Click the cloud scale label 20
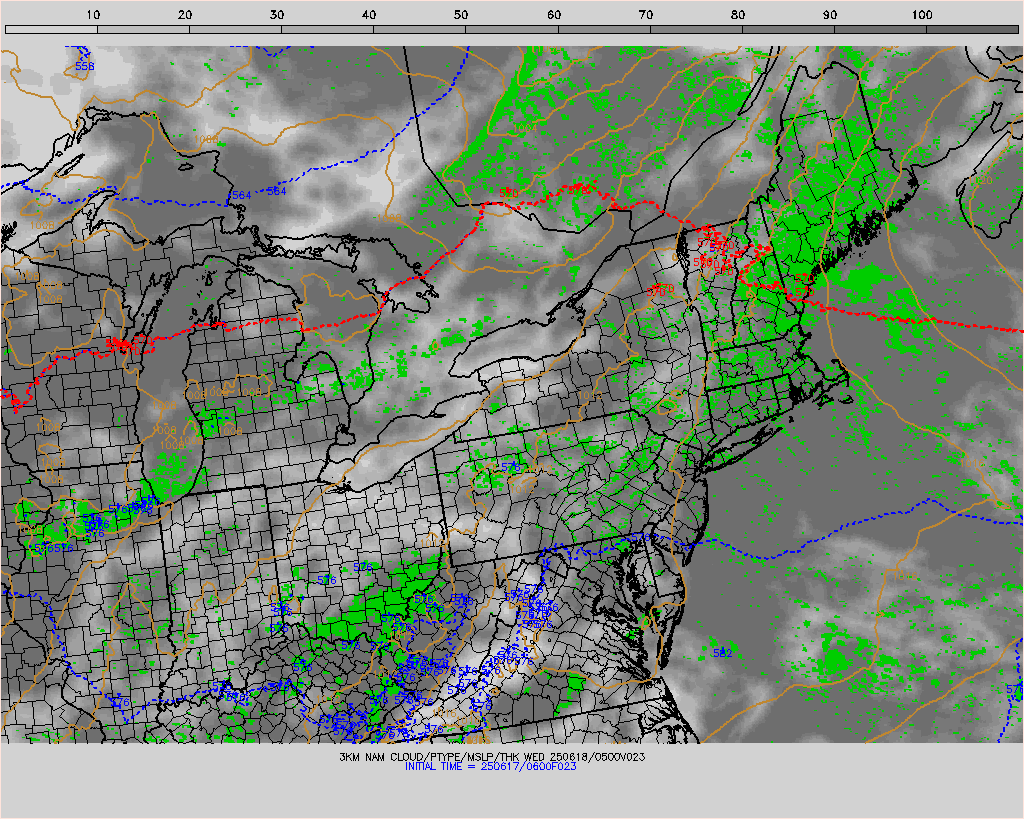The image size is (1024, 819). click(185, 14)
